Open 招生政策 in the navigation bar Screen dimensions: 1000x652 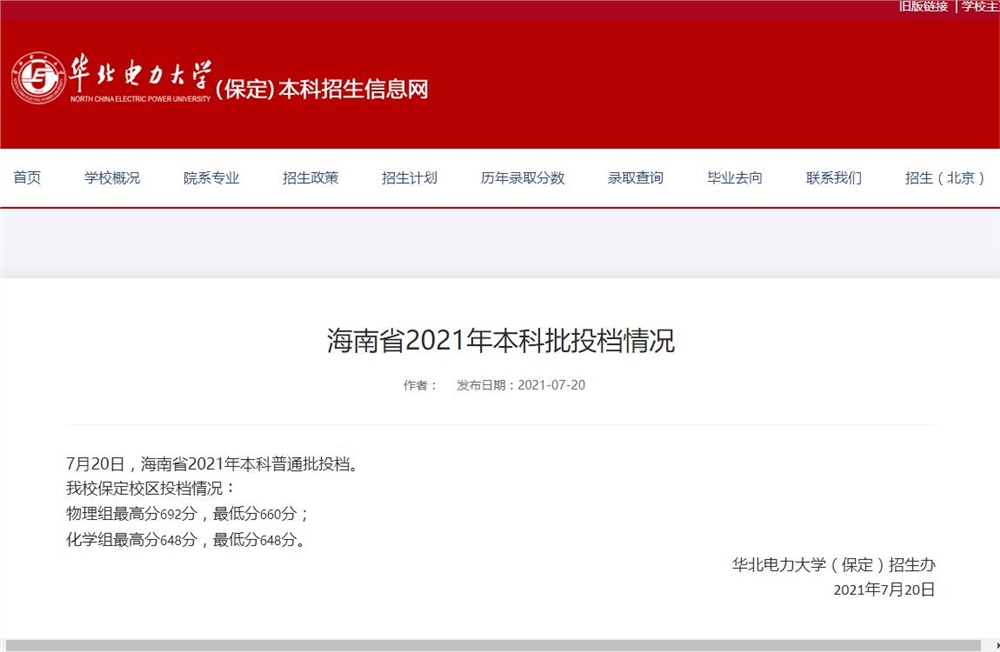(311, 178)
